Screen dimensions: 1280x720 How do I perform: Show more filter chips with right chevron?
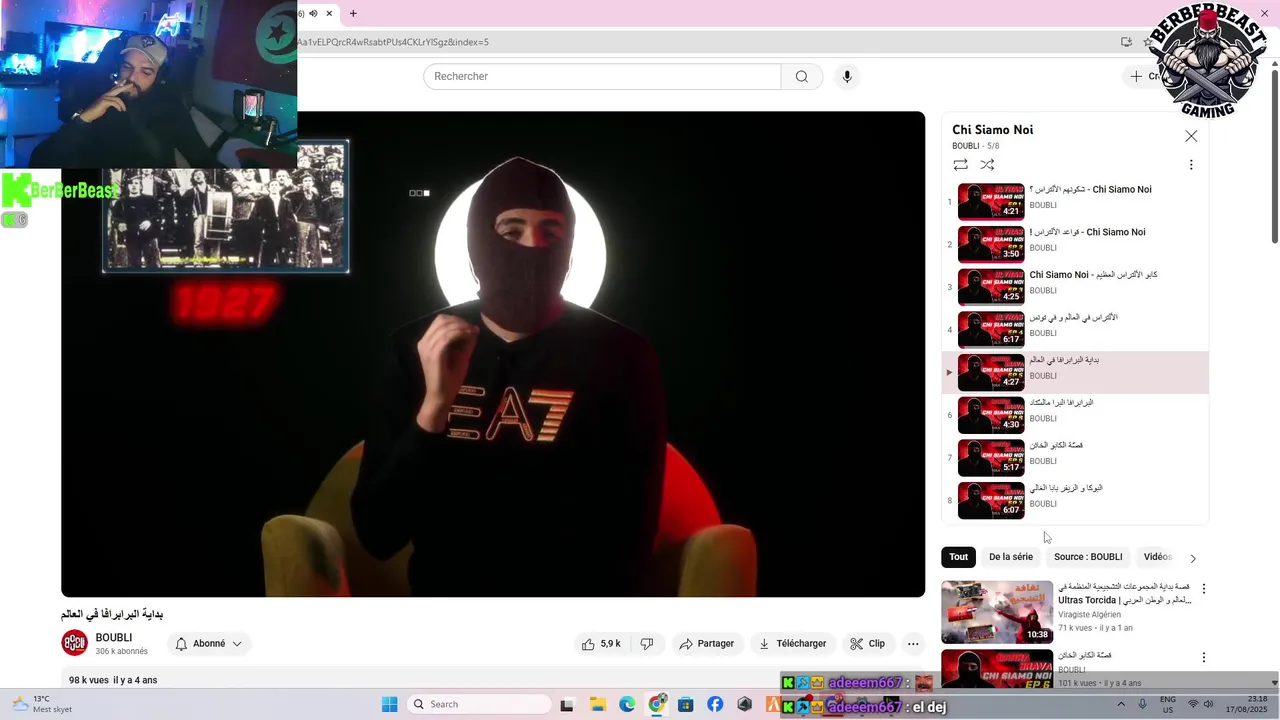pyautogui.click(x=1192, y=558)
